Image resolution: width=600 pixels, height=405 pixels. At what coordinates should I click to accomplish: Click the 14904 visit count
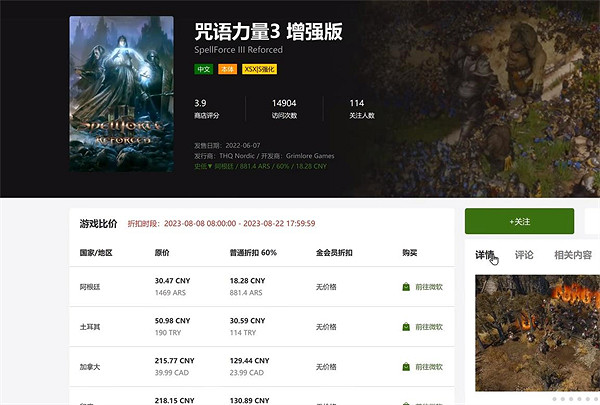pos(284,103)
